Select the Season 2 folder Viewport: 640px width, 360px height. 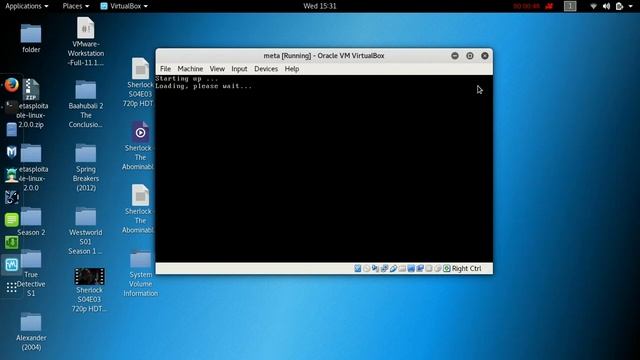[31, 222]
